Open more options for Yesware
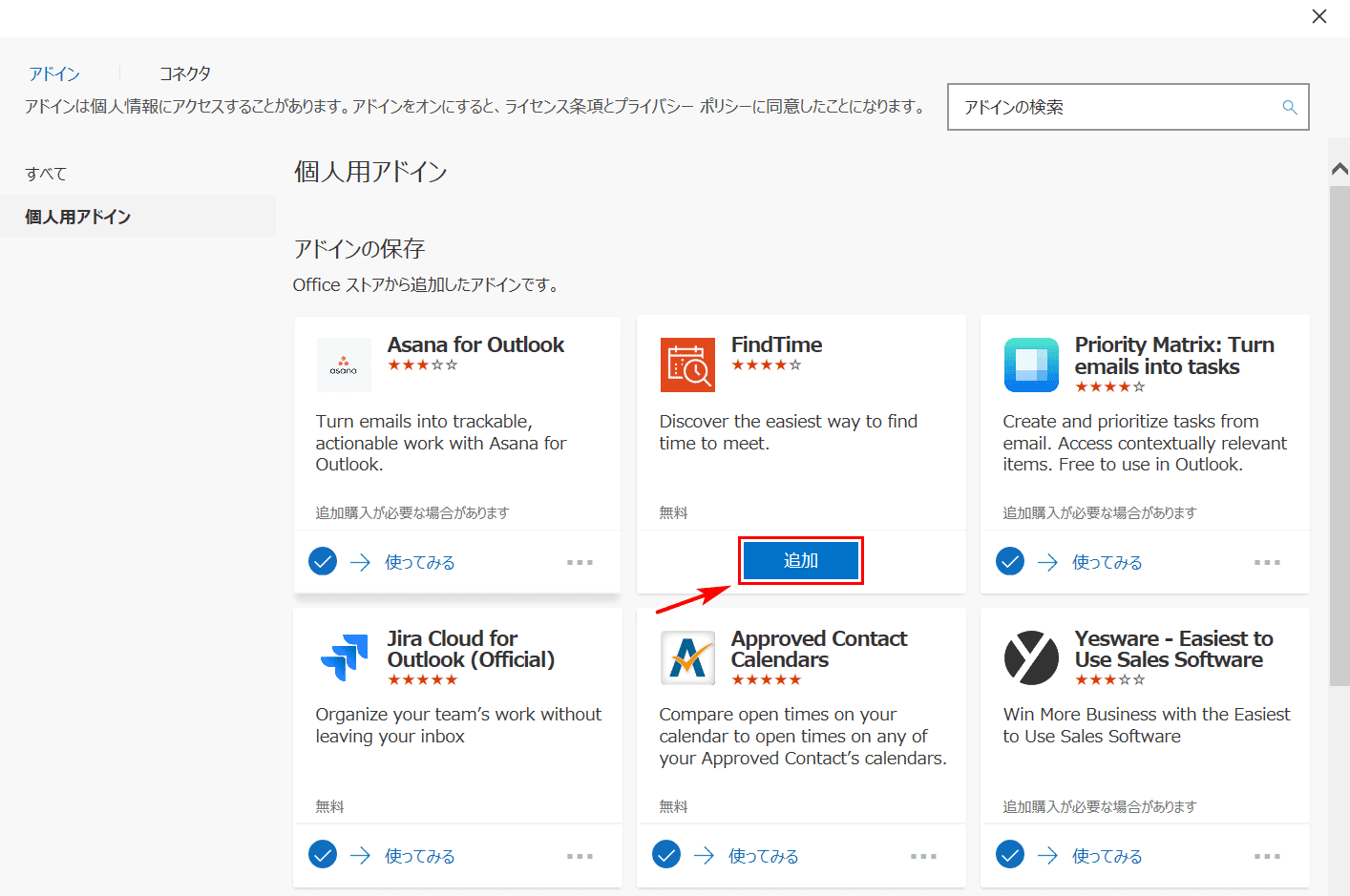Viewport: 1350px width, 896px height. coord(1267,857)
